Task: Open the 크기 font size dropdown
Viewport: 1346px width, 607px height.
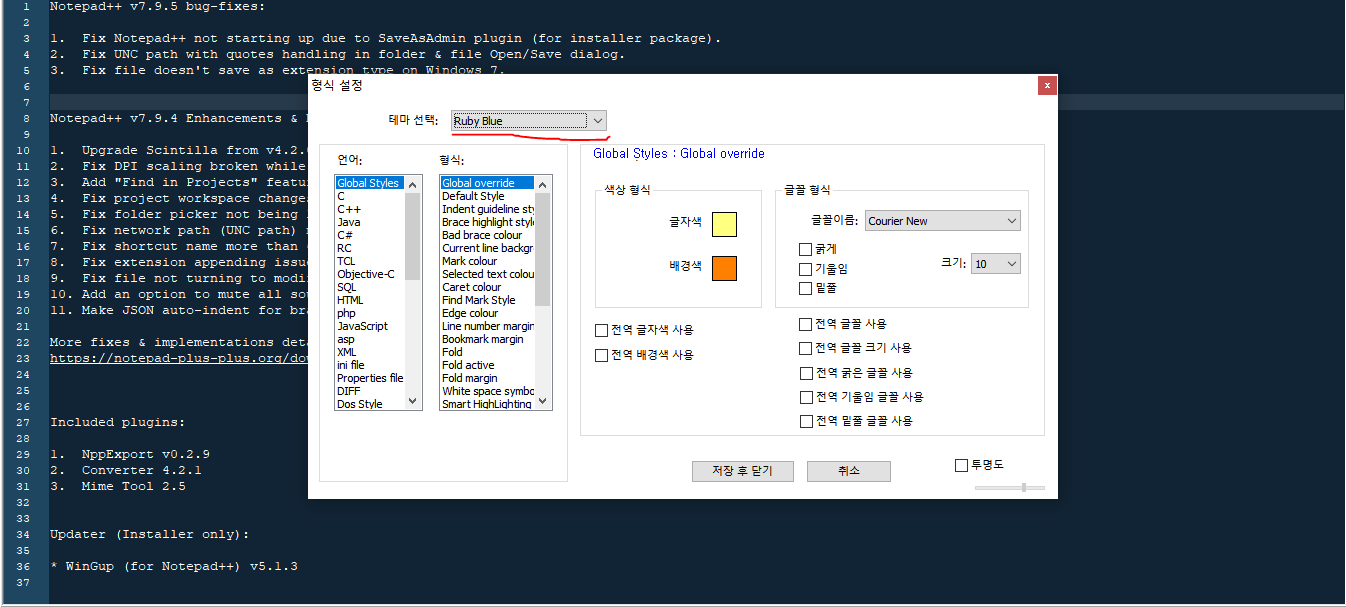Action: (x=996, y=264)
